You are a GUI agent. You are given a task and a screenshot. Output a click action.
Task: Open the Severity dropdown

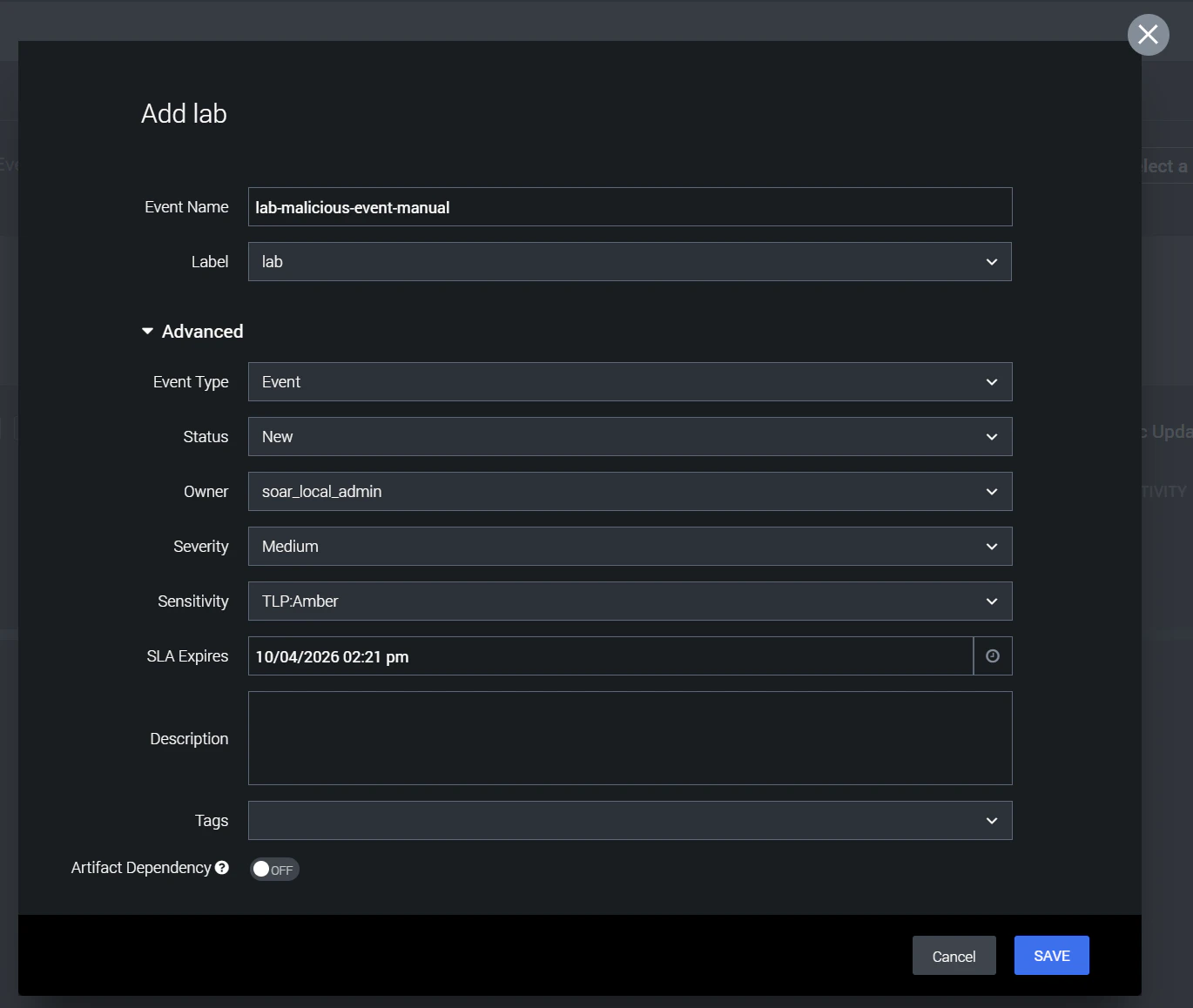[630, 547]
